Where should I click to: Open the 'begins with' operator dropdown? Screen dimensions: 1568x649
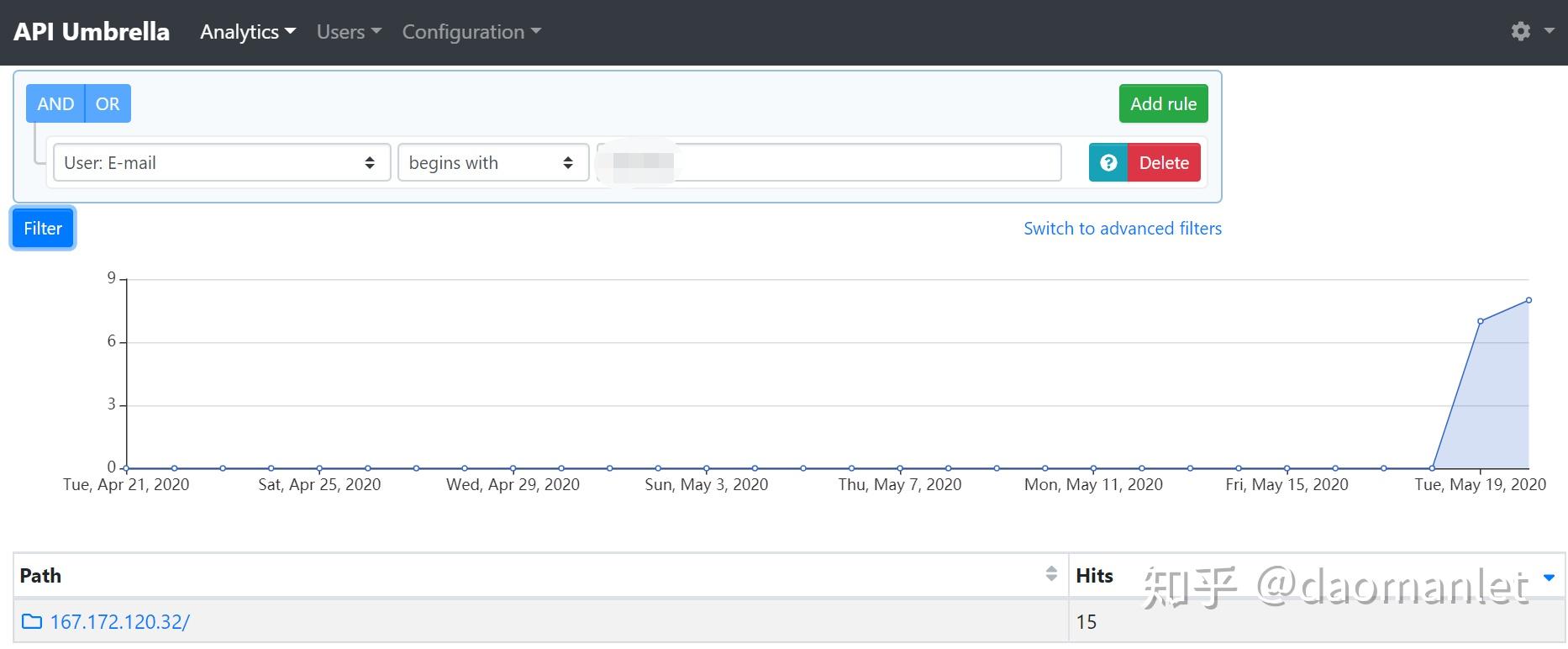pyautogui.click(x=492, y=163)
